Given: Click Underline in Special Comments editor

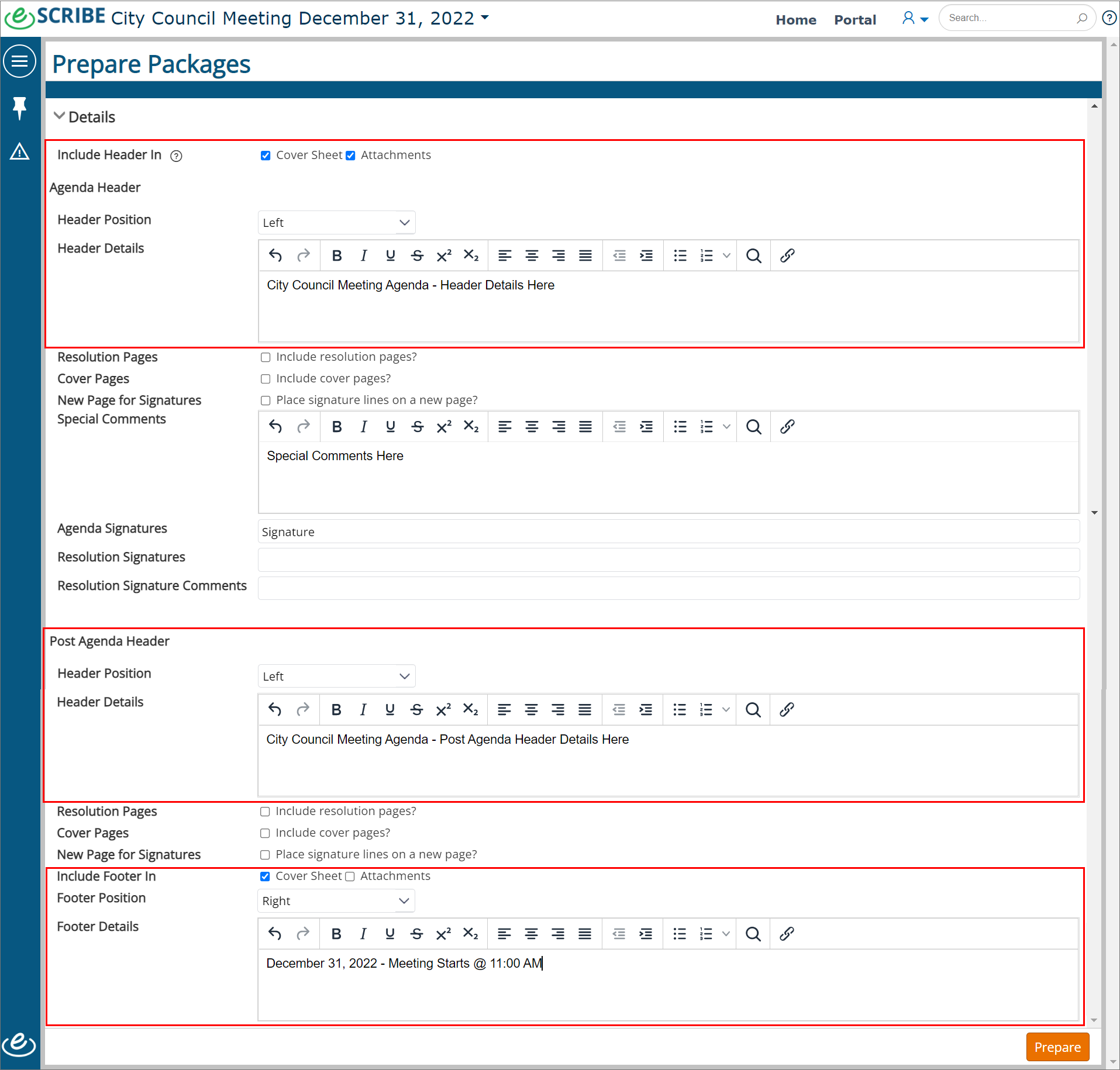Looking at the screenshot, I should (x=391, y=426).
